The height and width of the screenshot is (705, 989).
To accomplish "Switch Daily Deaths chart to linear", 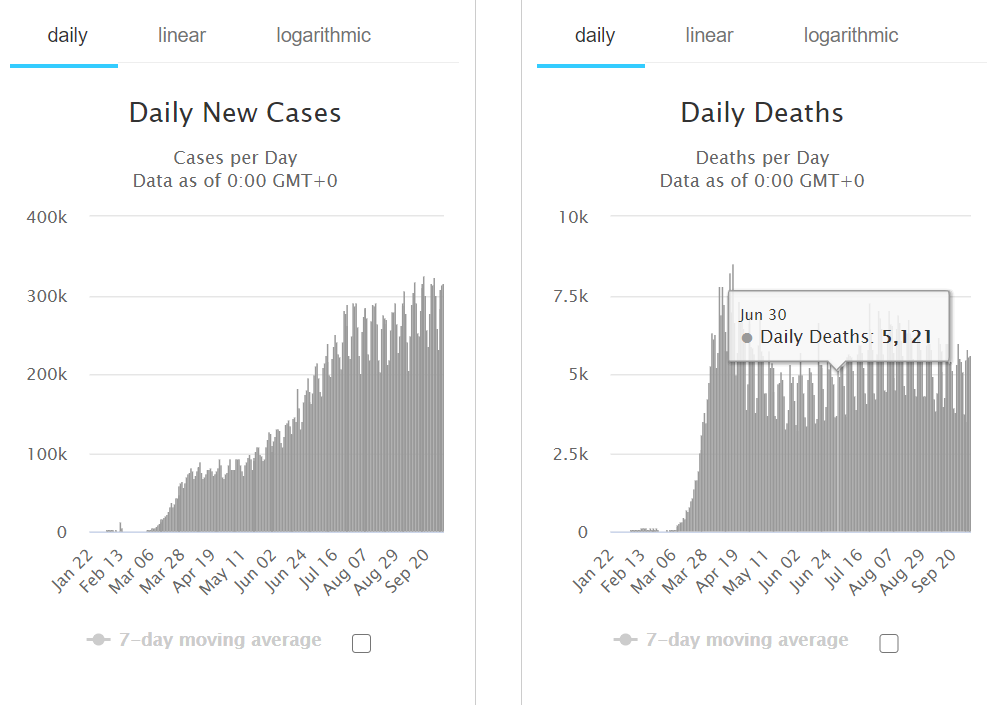I will pyautogui.click(x=709, y=36).
